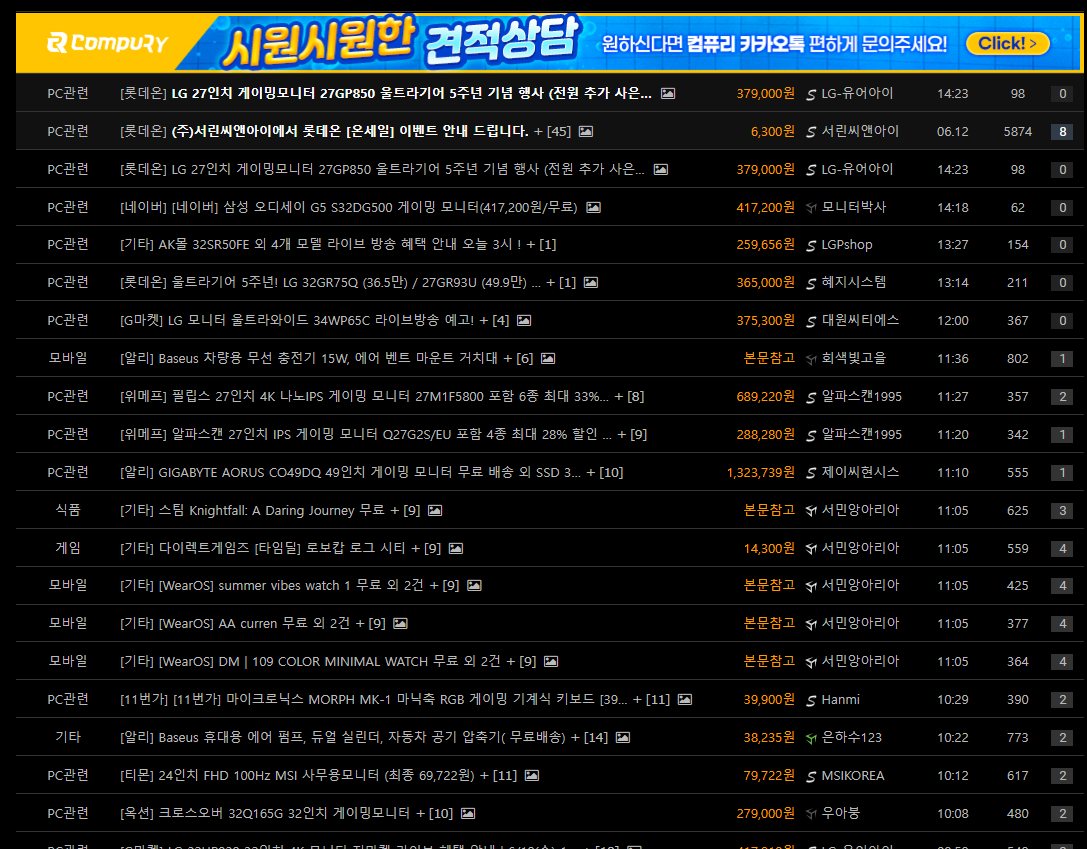Click the Compury logo in the banner

[x=106, y=43]
